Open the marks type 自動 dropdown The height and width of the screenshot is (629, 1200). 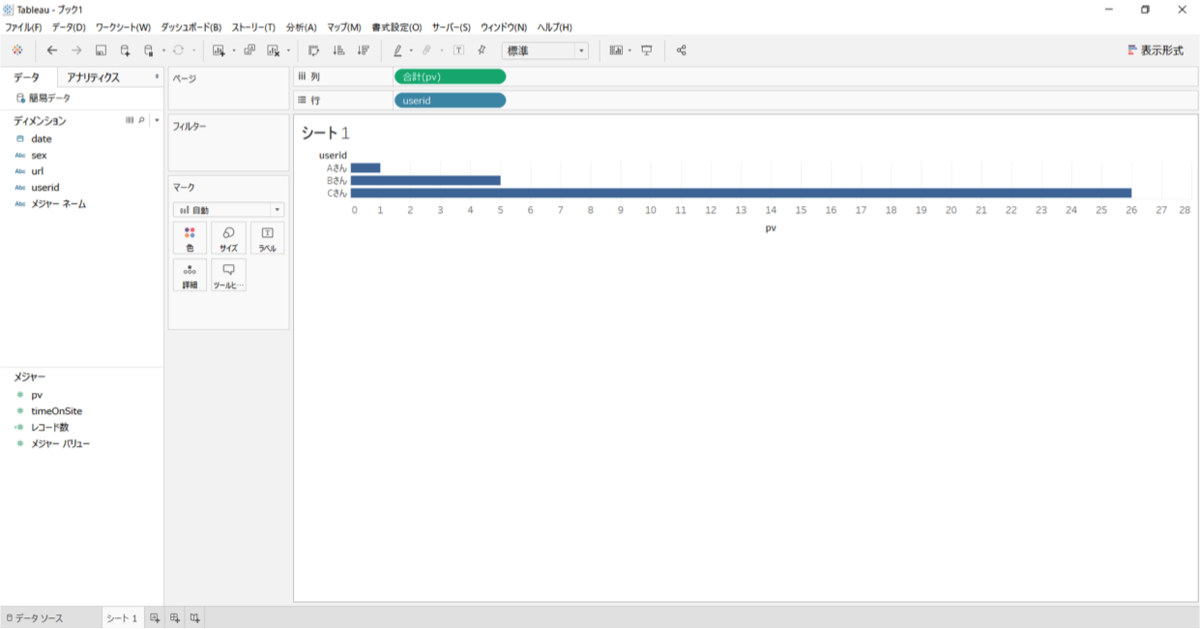pyautogui.click(x=228, y=210)
